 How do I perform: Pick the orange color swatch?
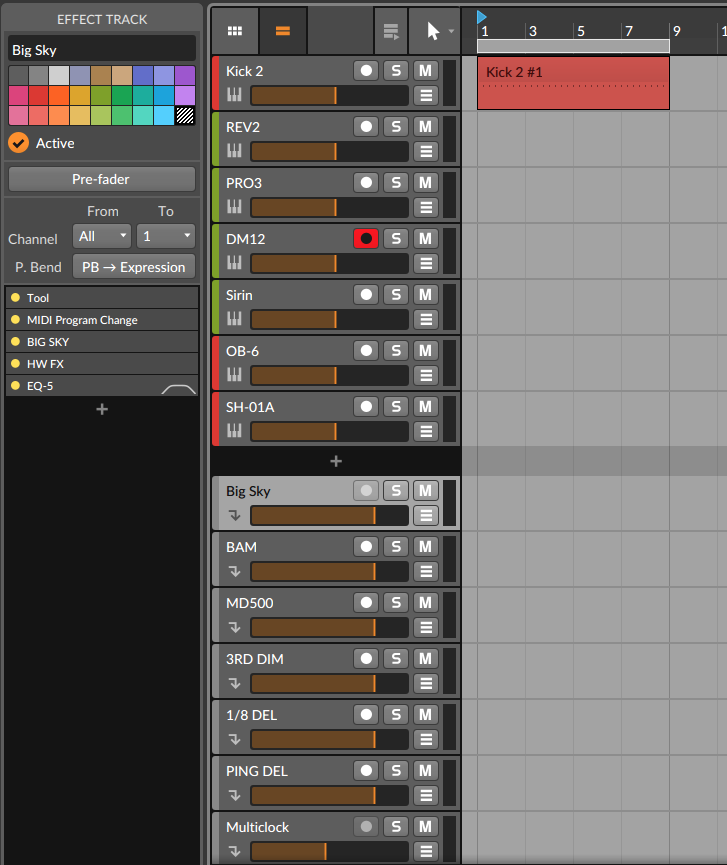(59, 95)
